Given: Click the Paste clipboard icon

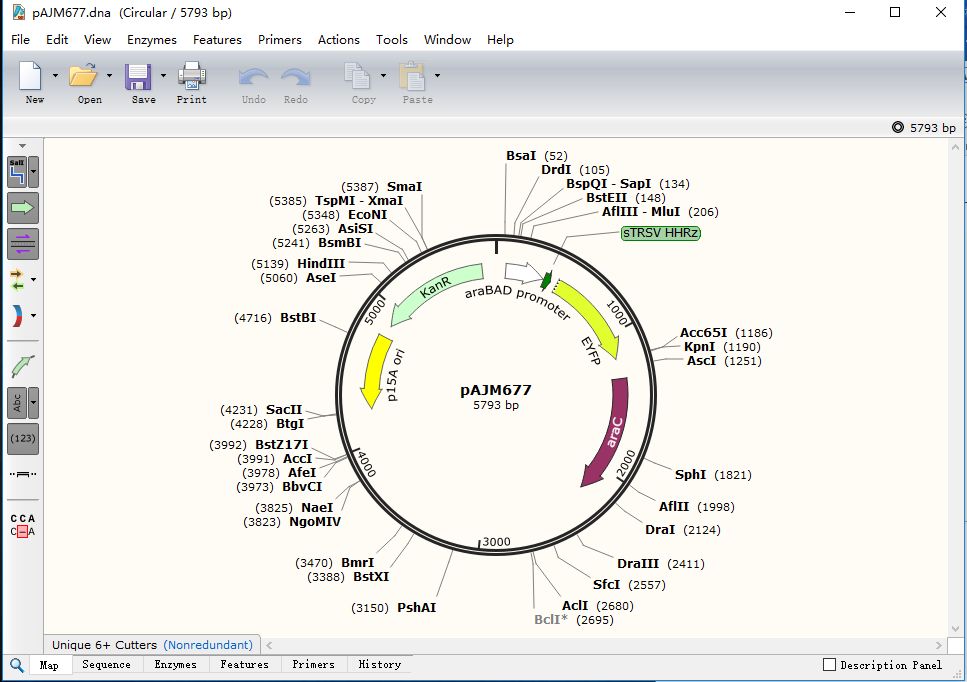Looking at the screenshot, I should click(x=412, y=76).
